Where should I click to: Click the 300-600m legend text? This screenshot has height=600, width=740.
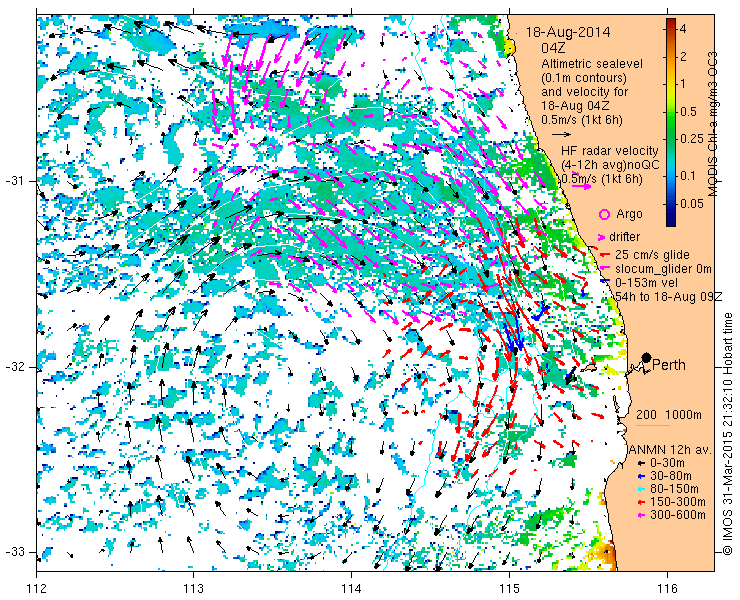(678, 515)
